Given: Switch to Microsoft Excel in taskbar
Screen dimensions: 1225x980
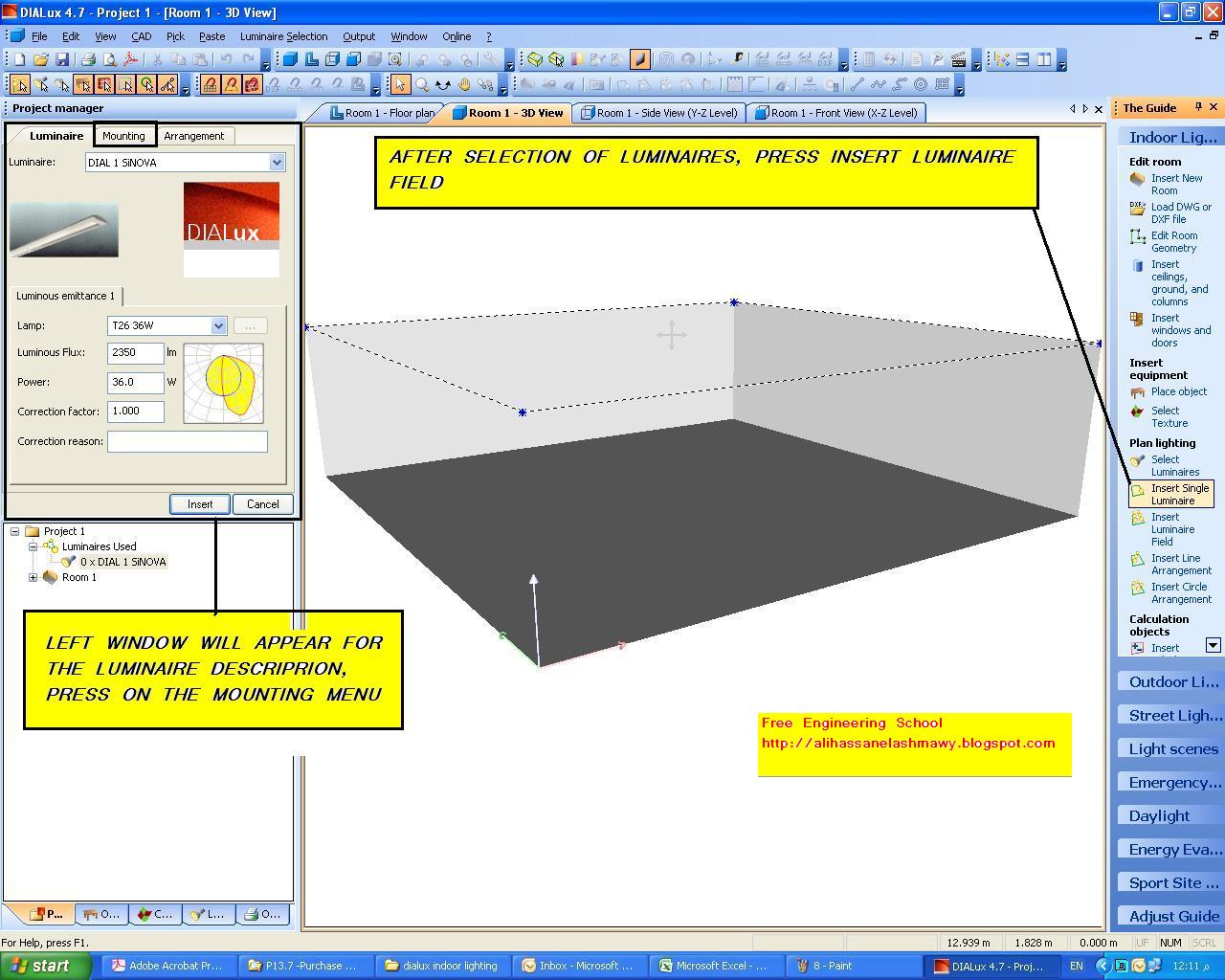Looking at the screenshot, I should tap(720, 967).
